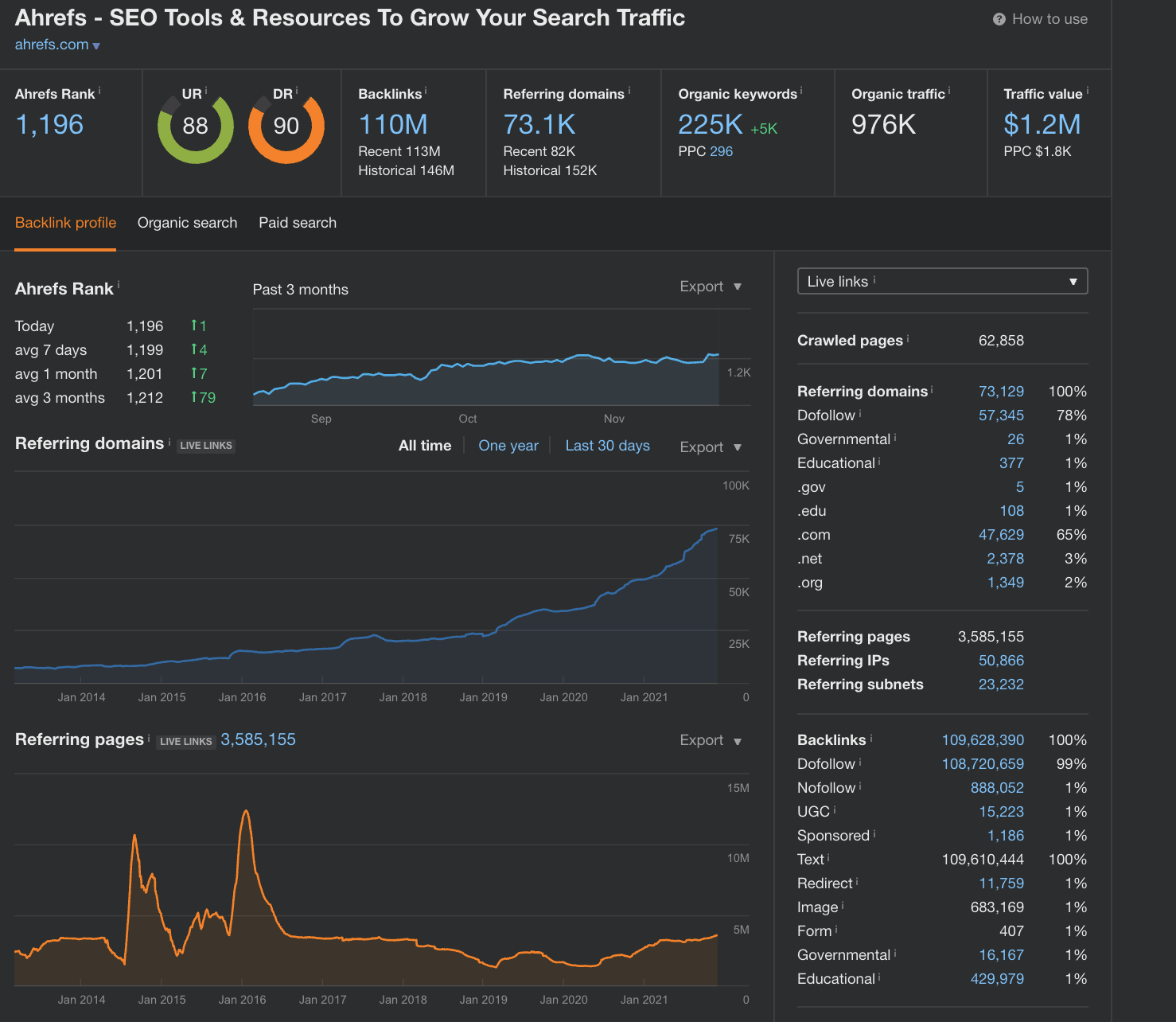Open the 23,232 Referring subnets link
Image resolution: width=1176 pixels, height=1022 pixels.
[1001, 685]
